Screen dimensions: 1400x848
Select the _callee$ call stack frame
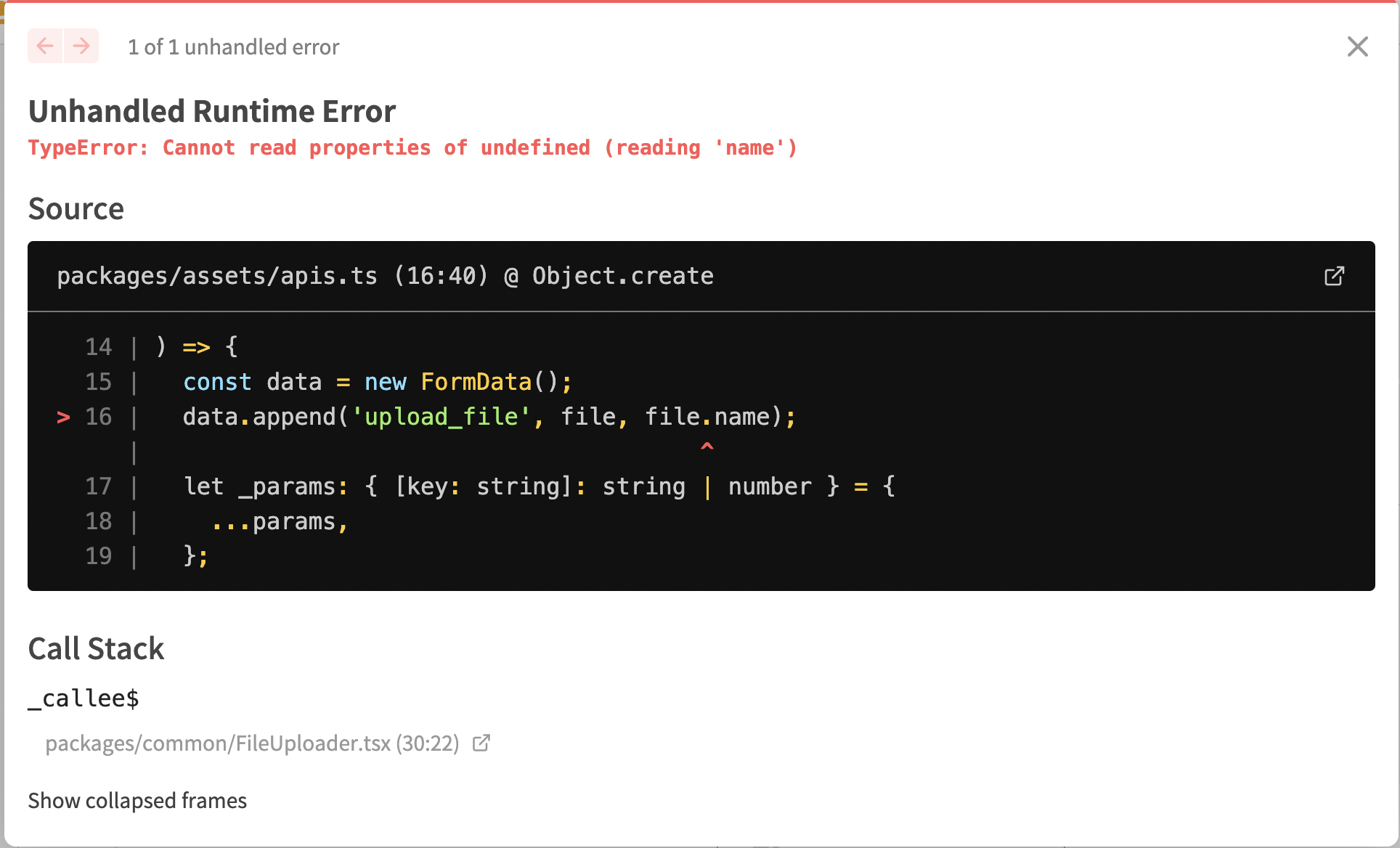point(84,698)
